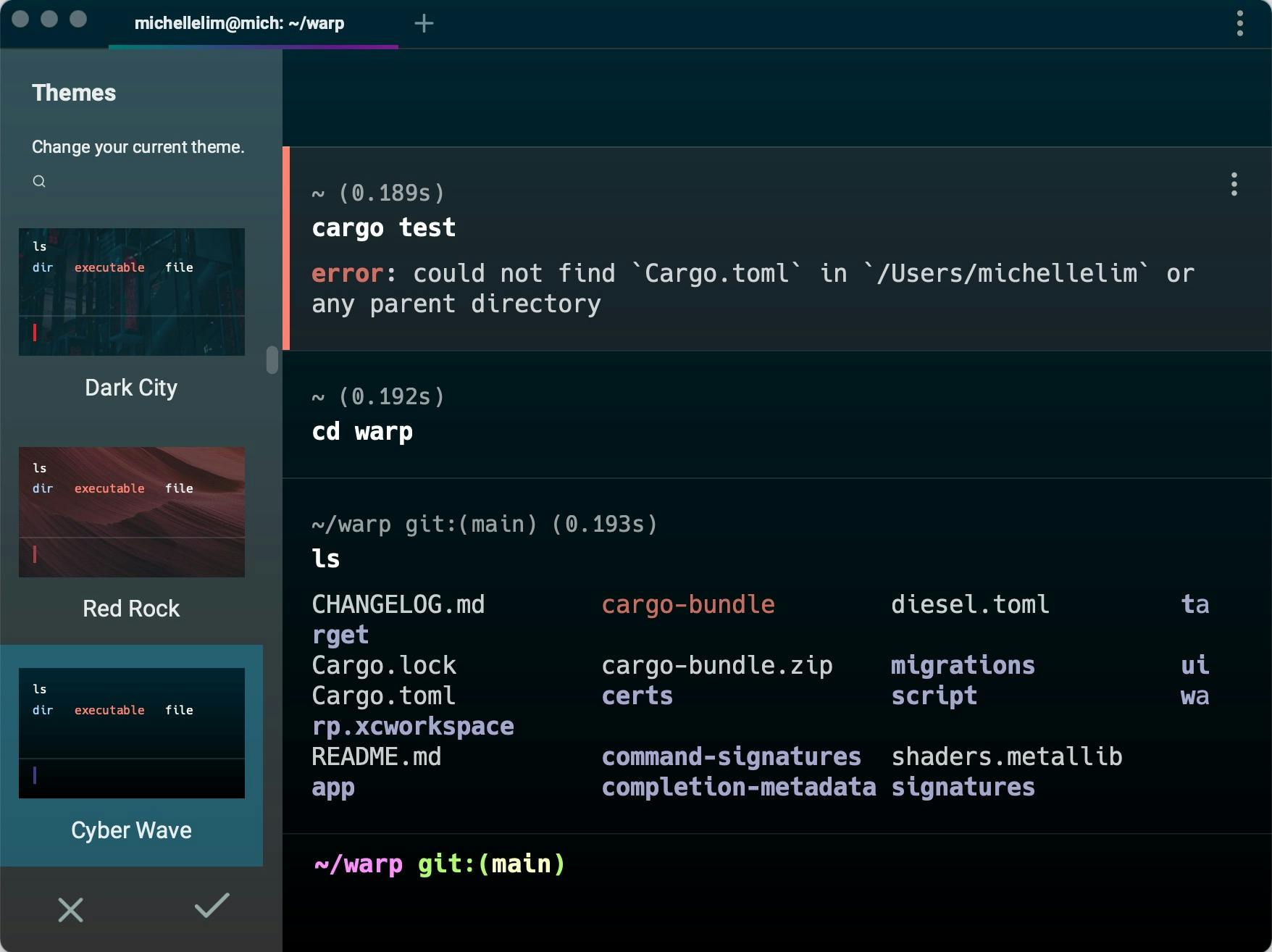
Task: Click the command-signatures directory name
Action: point(732,756)
